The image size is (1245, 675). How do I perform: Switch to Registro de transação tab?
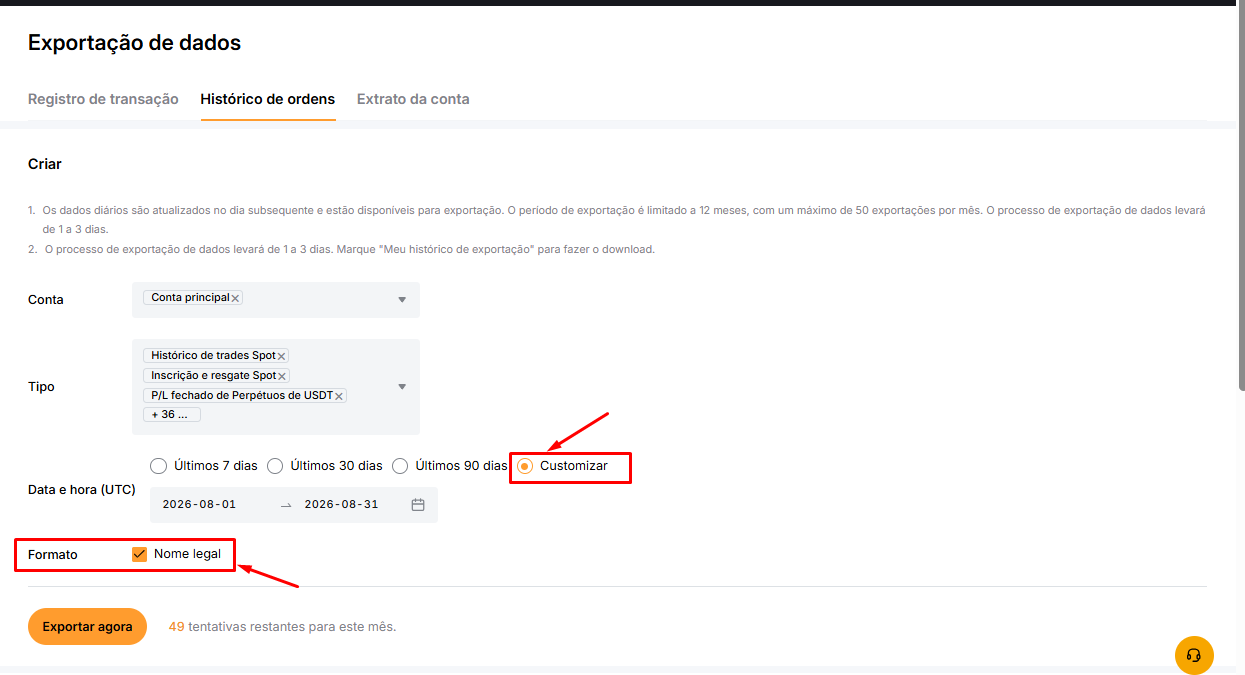103,99
